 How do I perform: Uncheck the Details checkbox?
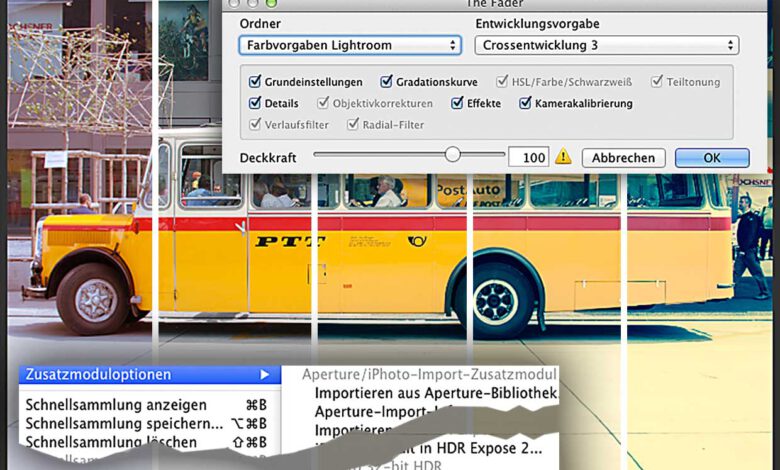[255, 103]
